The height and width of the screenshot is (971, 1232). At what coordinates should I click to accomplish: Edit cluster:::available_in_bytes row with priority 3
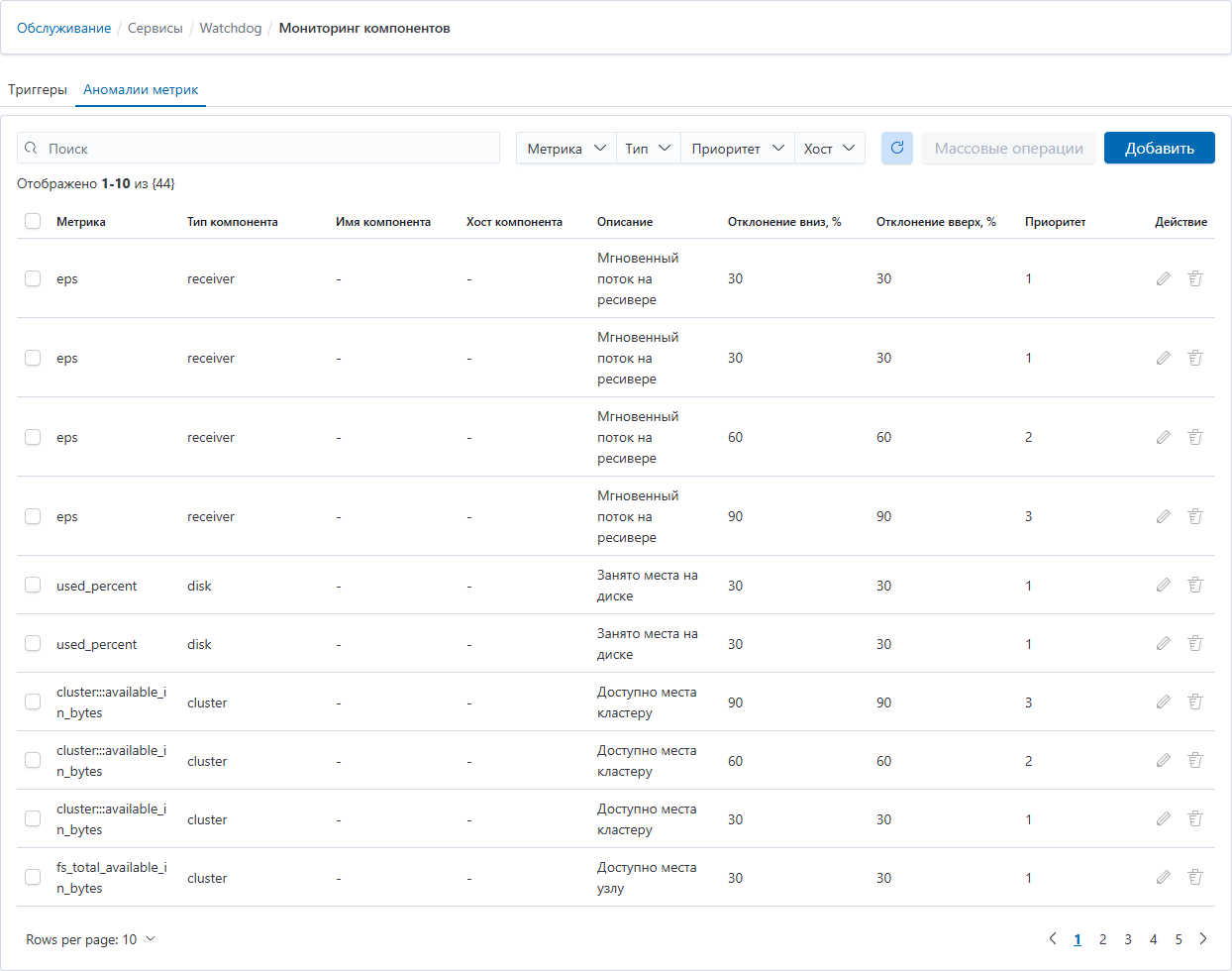pos(1164,701)
